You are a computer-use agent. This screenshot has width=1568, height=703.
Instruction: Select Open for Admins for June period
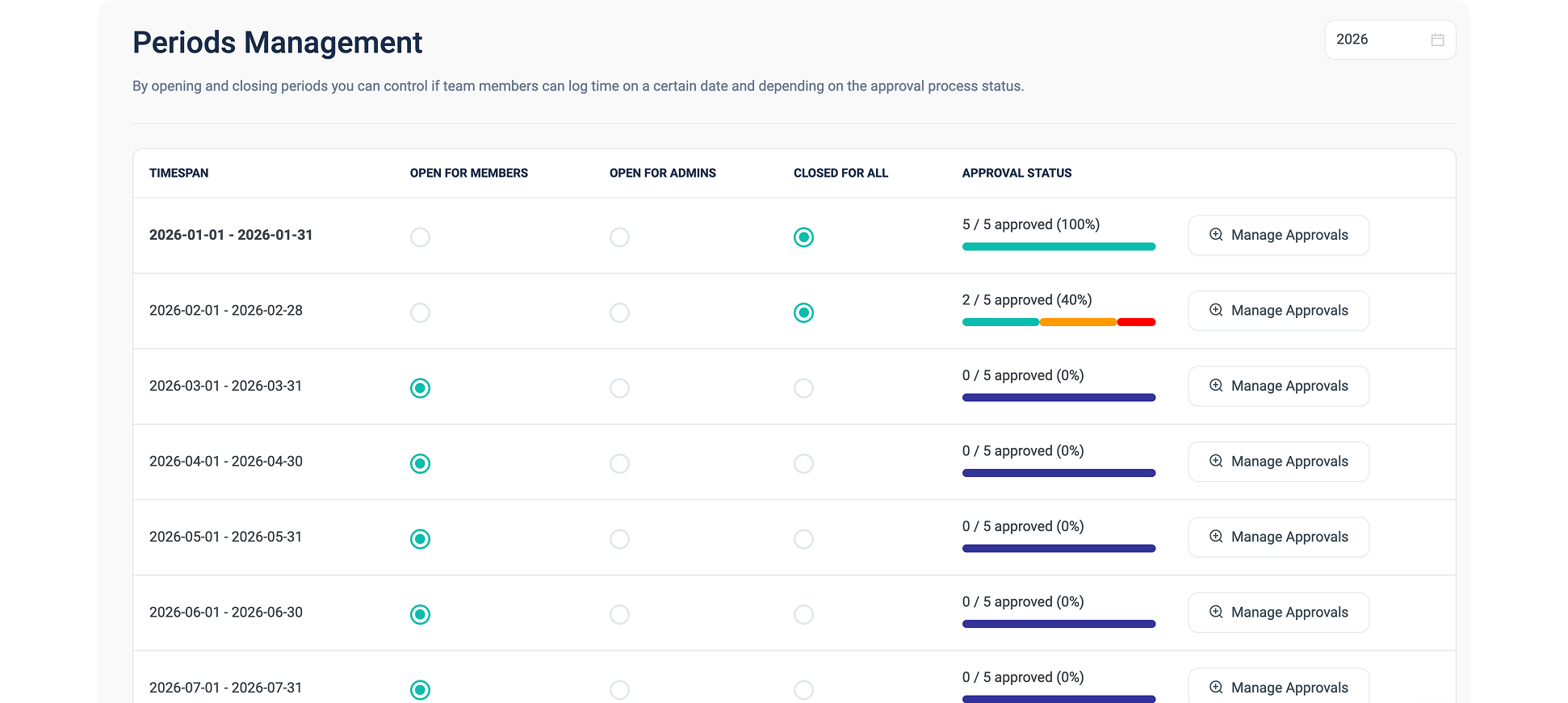pos(619,614)
